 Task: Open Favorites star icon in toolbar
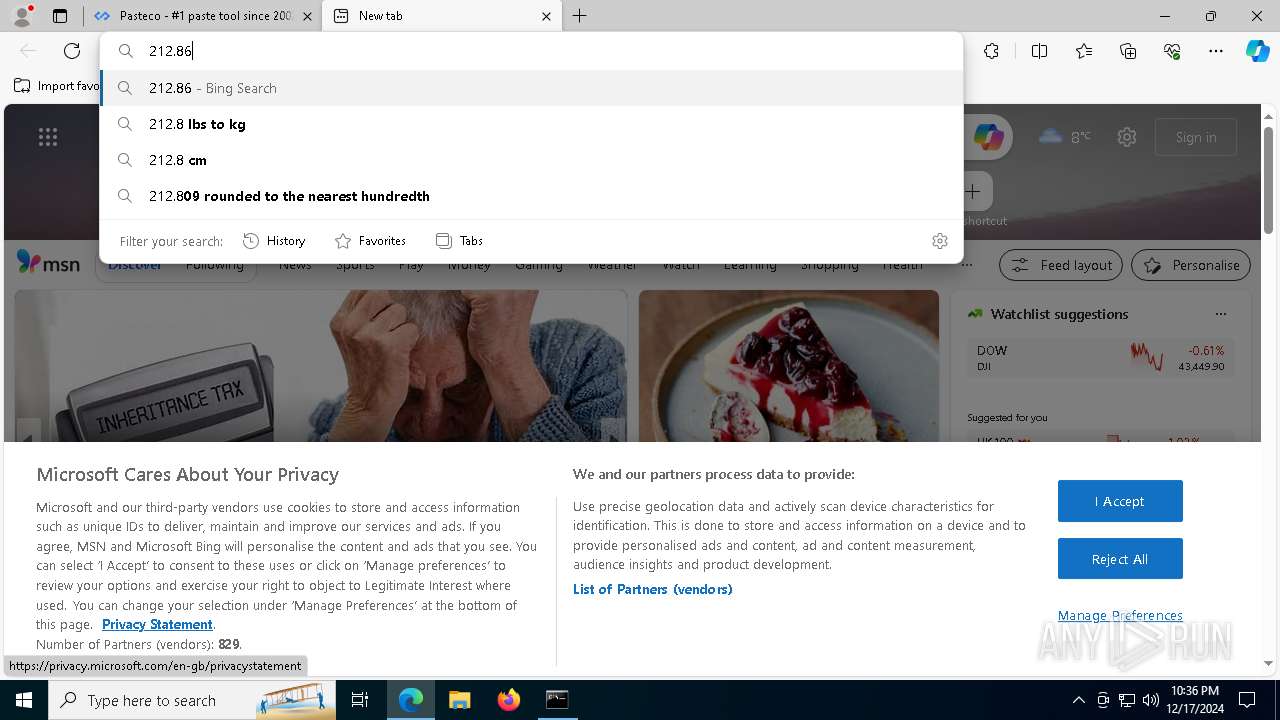pyautogui.click(x=1084, y=51)
